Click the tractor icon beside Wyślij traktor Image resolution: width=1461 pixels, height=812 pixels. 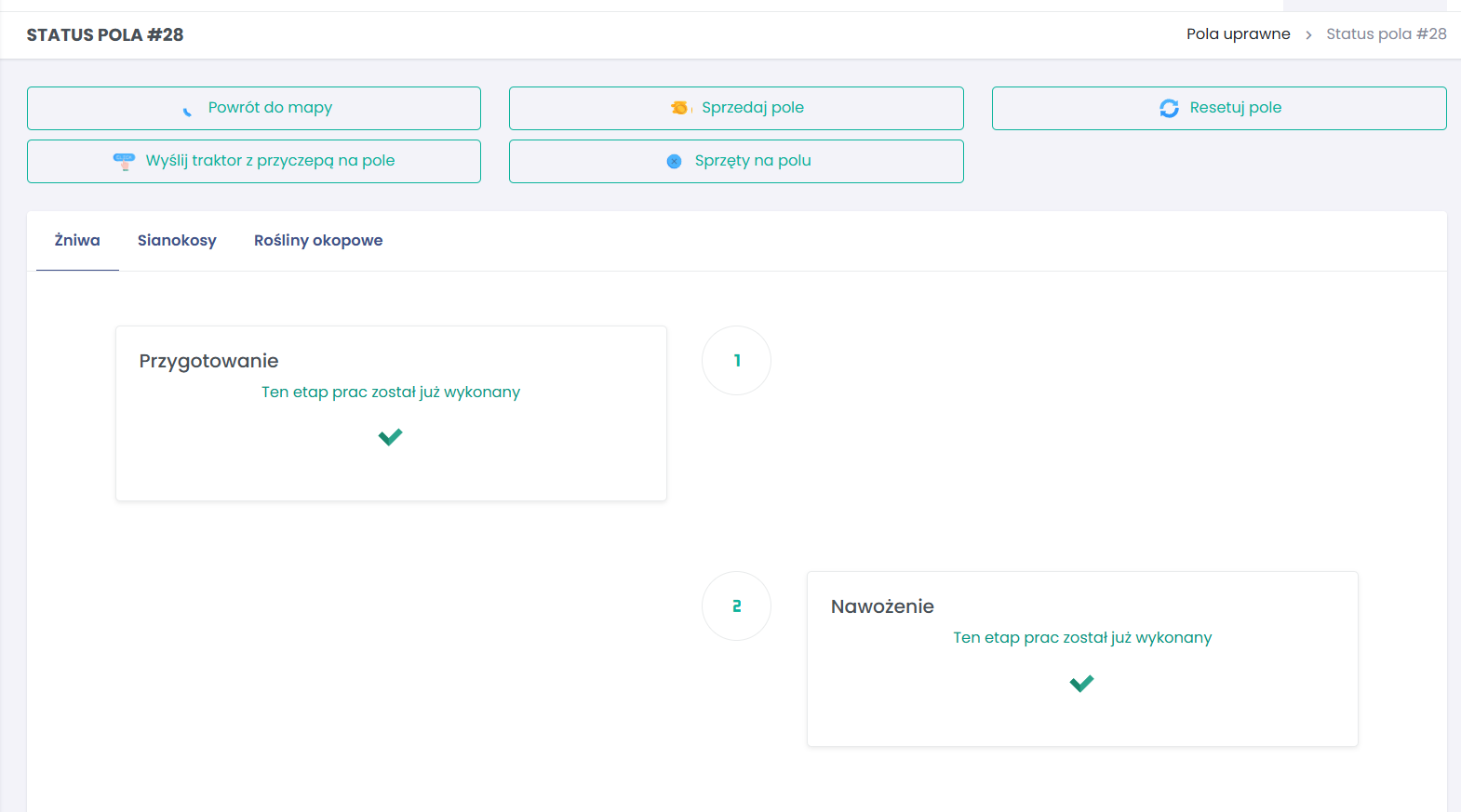click(124, 161)
